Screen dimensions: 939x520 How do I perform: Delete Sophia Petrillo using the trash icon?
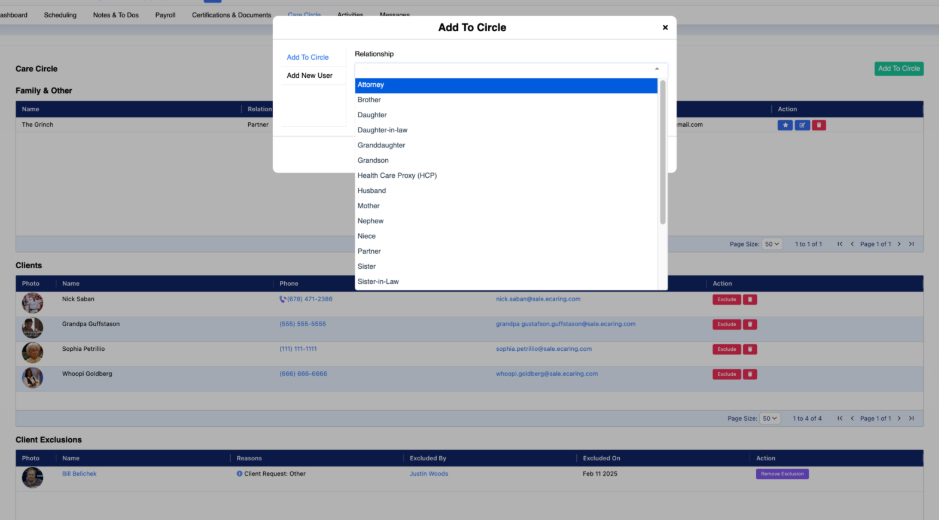tap(750, 349)
